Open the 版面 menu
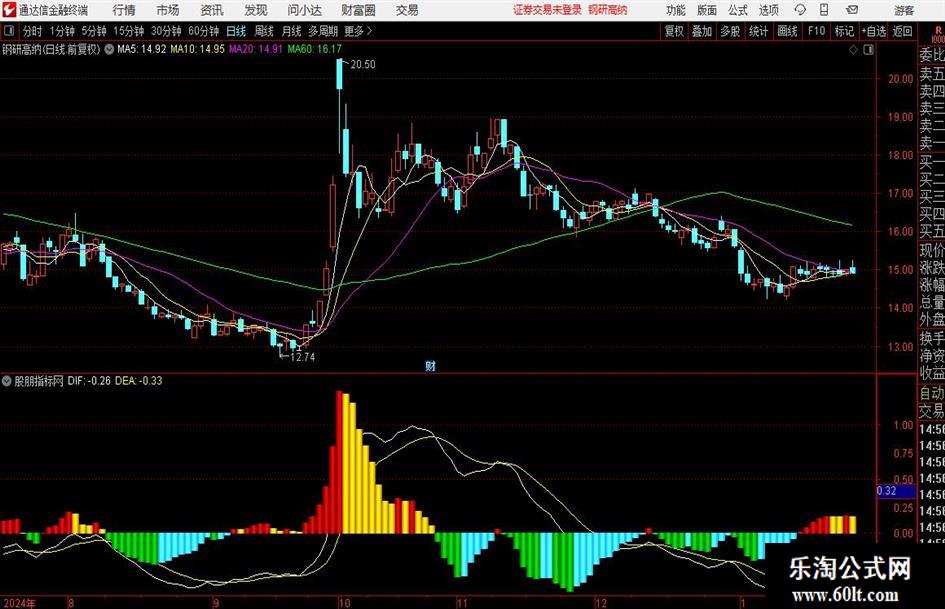The width and height of the screenshot is (945, 609). pos(706,10)
